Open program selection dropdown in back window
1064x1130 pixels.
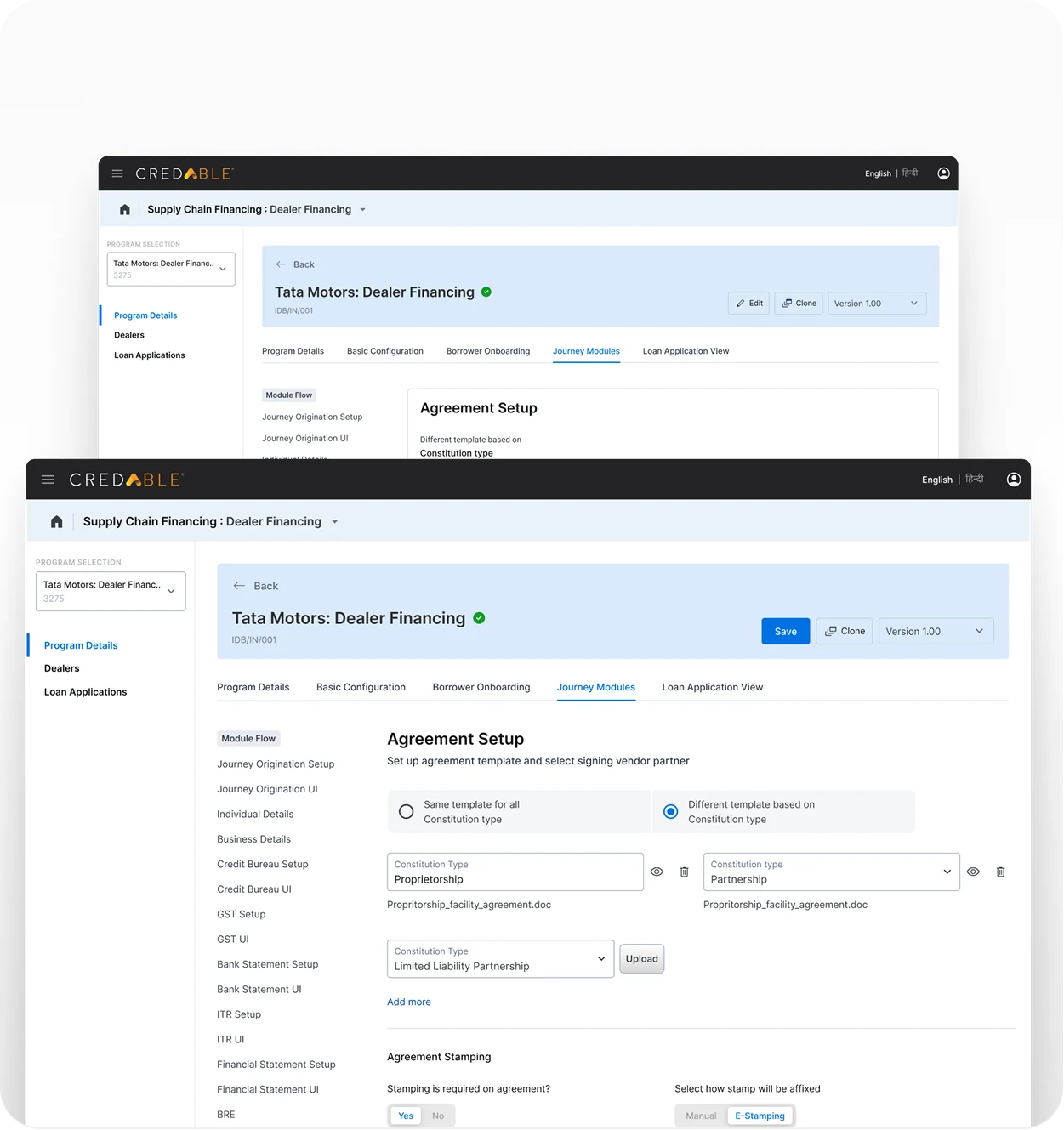click(171, 269)
